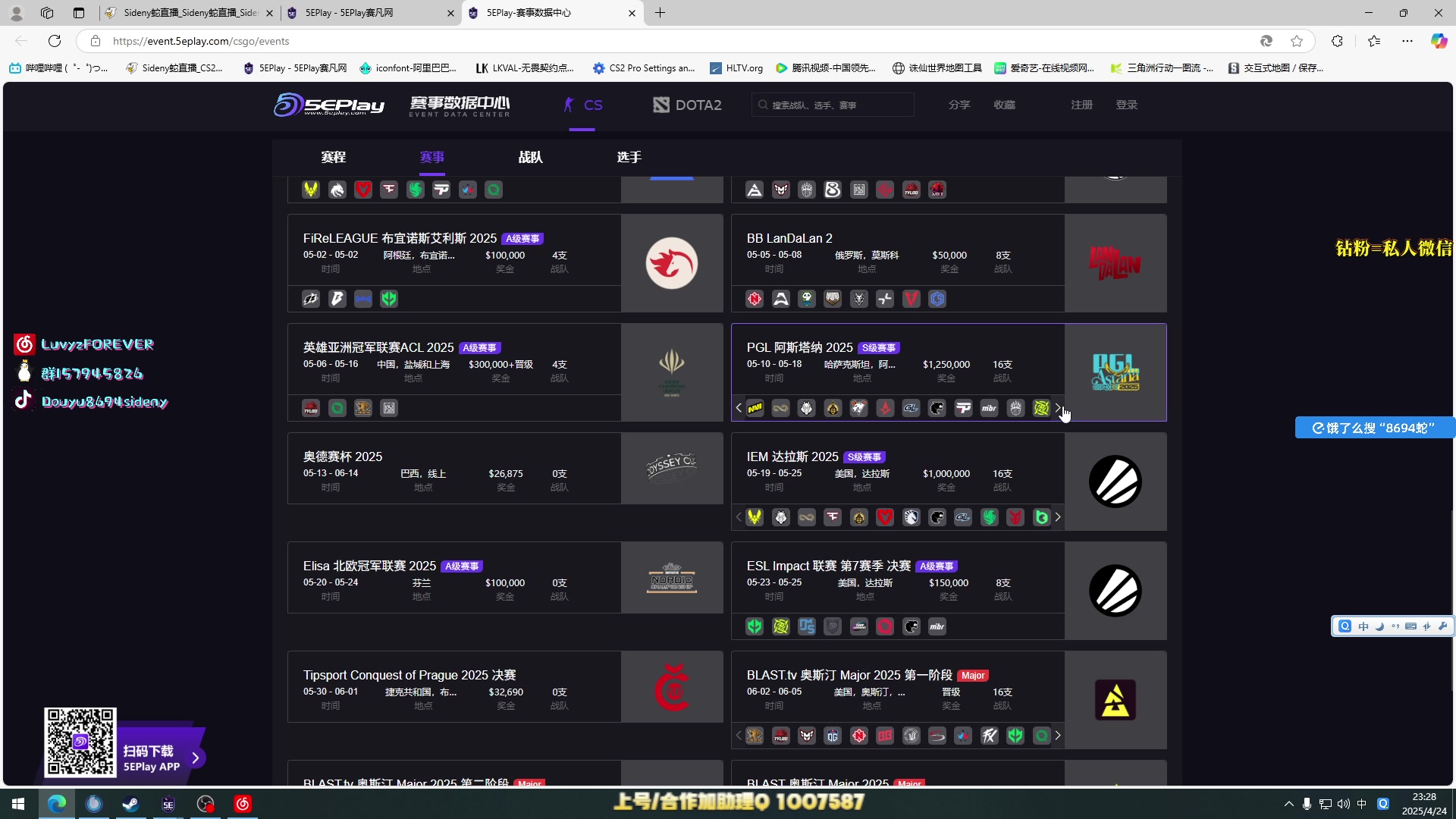Click NAVI team icon in PGL 阿斯塔纳 row
The image size is (1456, 819).
coord(755,408)
